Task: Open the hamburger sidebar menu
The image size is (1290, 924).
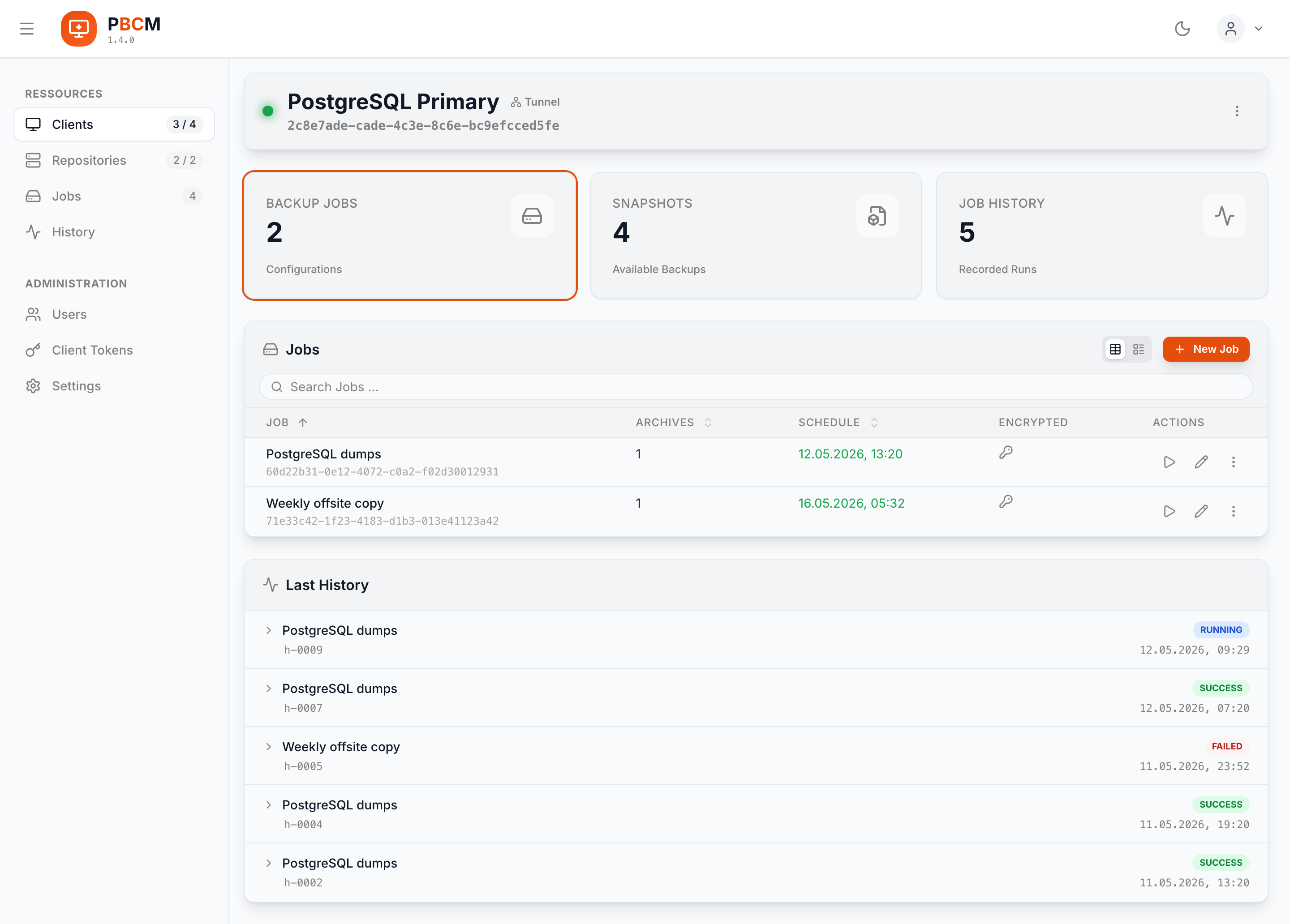Action: click(27, 29)
